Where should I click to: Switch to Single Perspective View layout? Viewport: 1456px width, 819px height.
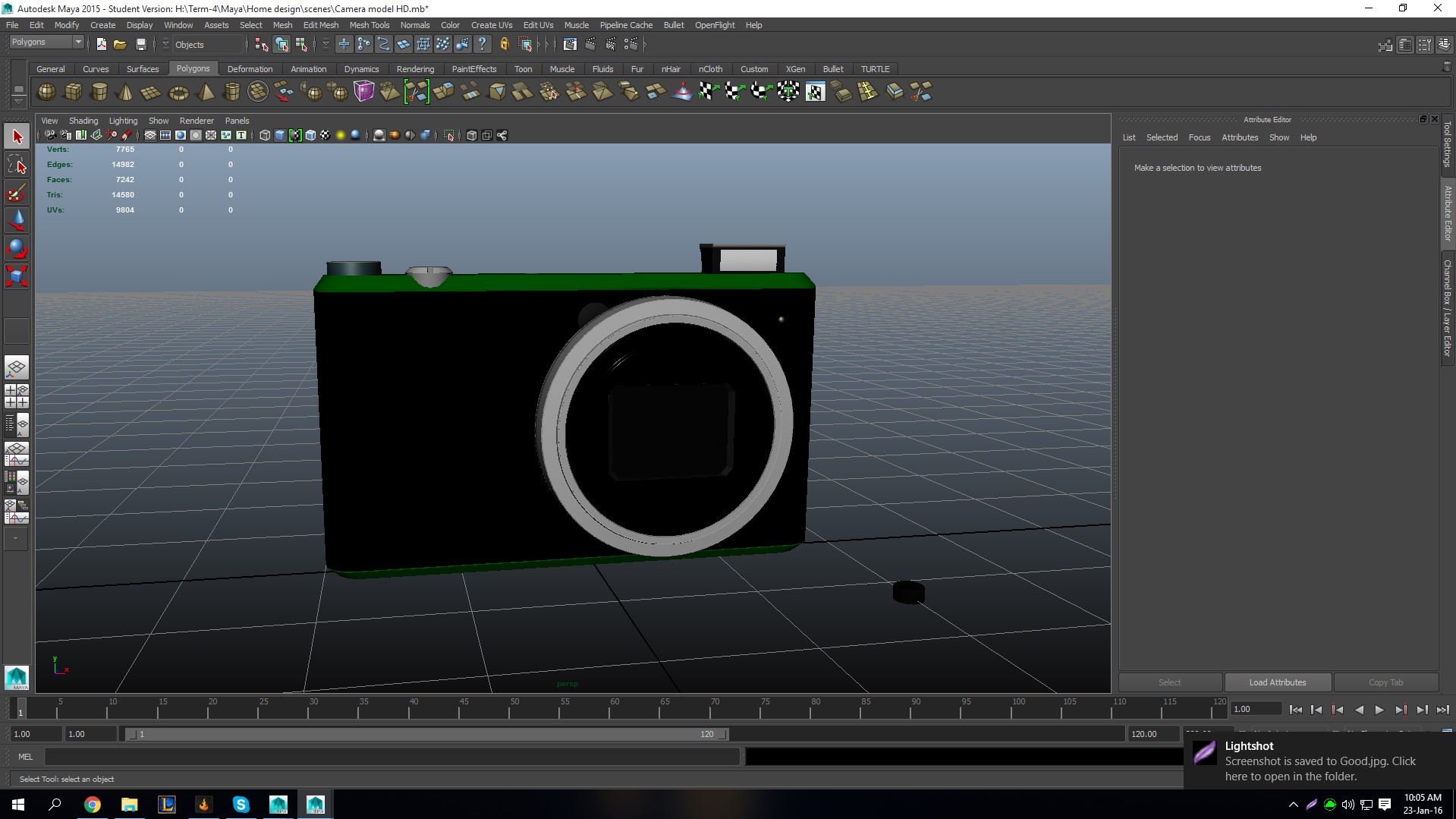(17, 368)
